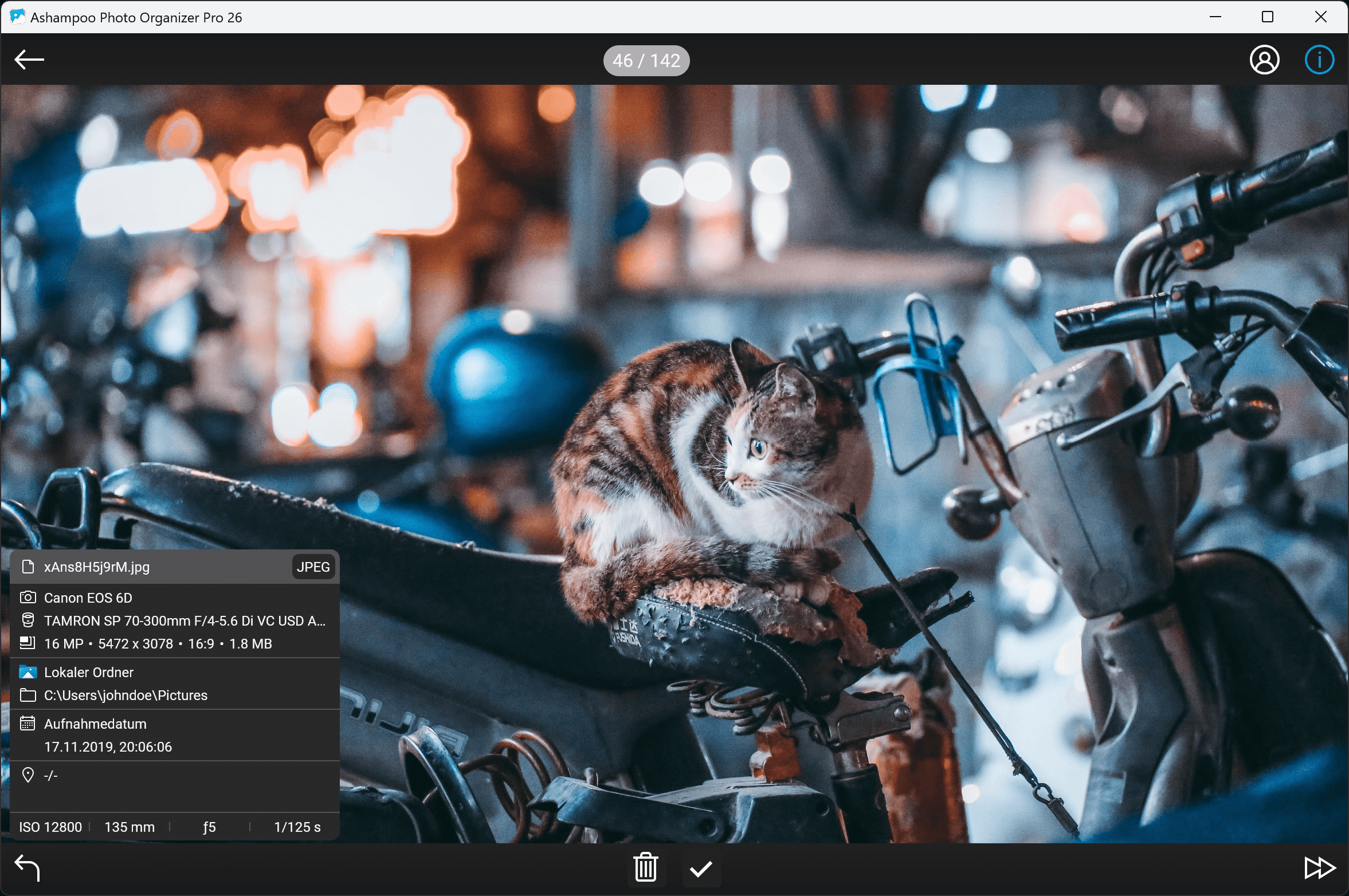Select the trash icon to delete photo
This screenshot has height=896, width=1349.
646,867
